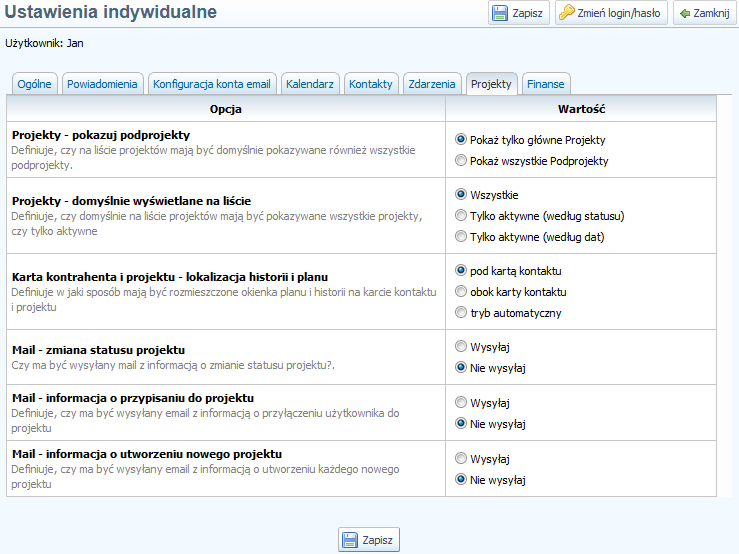
Task: Select 'Nie wysyłaj' for new project creation mail
Action: (x=461, y=480)
